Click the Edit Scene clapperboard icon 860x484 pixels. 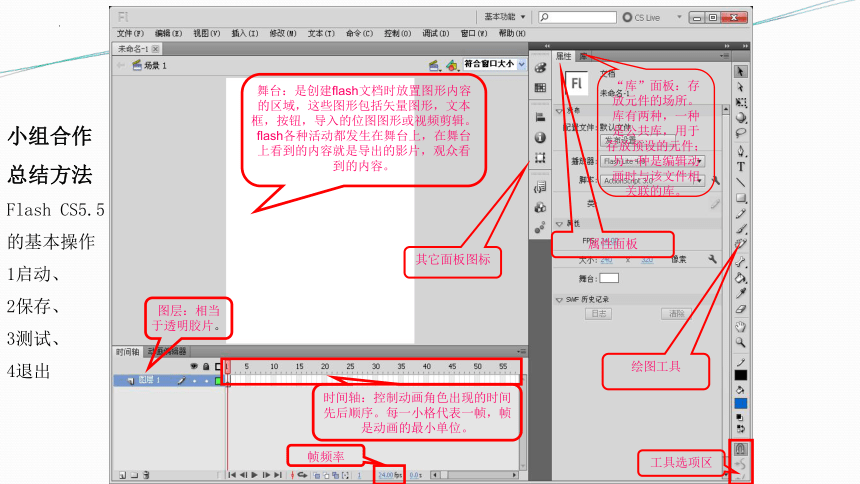point(434,66)
